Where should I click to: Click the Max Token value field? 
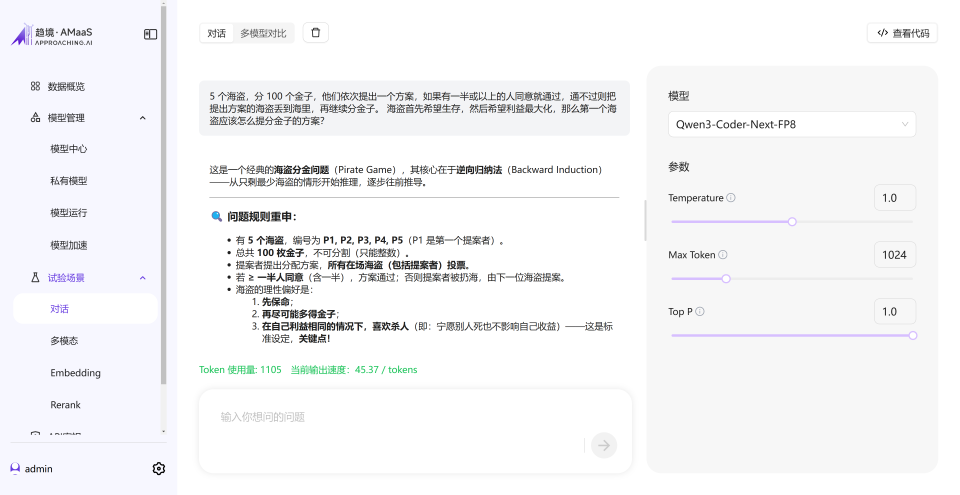894,255
